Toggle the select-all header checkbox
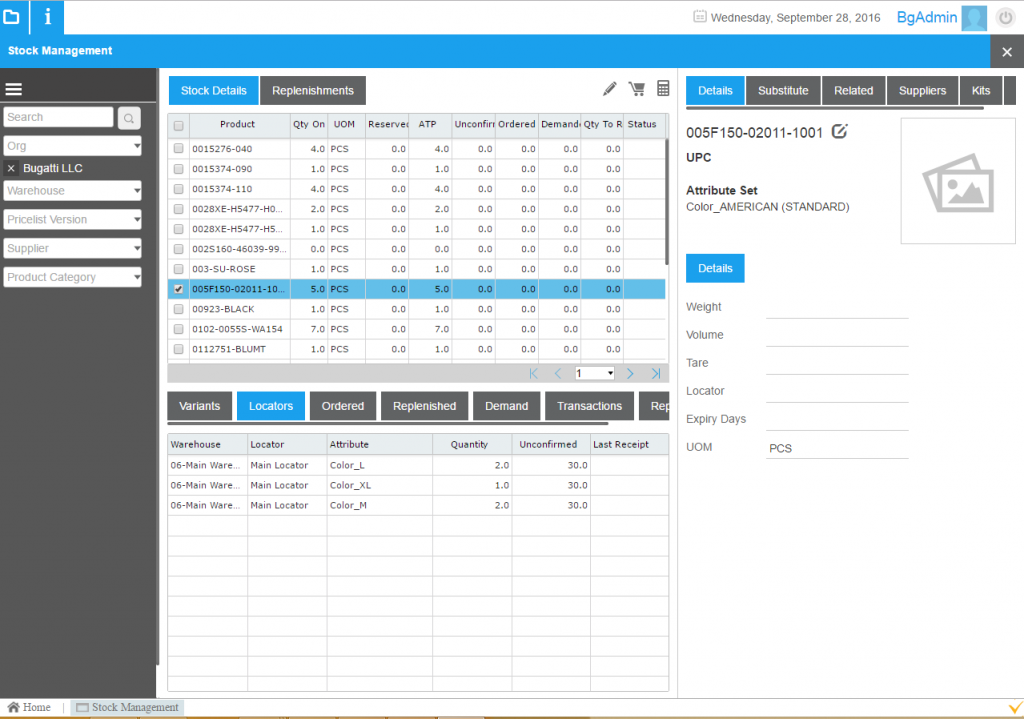This screenshot has height=719, width=1024. click(178, 126)
